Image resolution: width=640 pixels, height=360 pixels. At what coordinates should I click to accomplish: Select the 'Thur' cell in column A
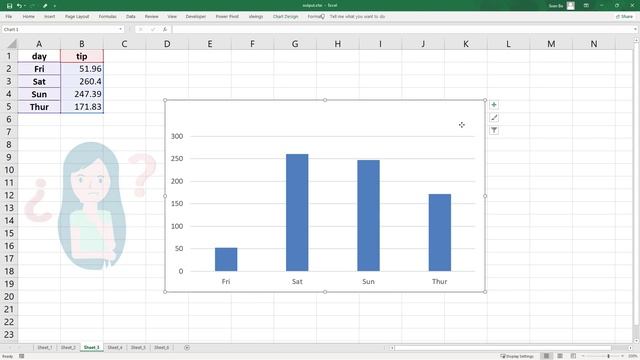pos(39,107)
